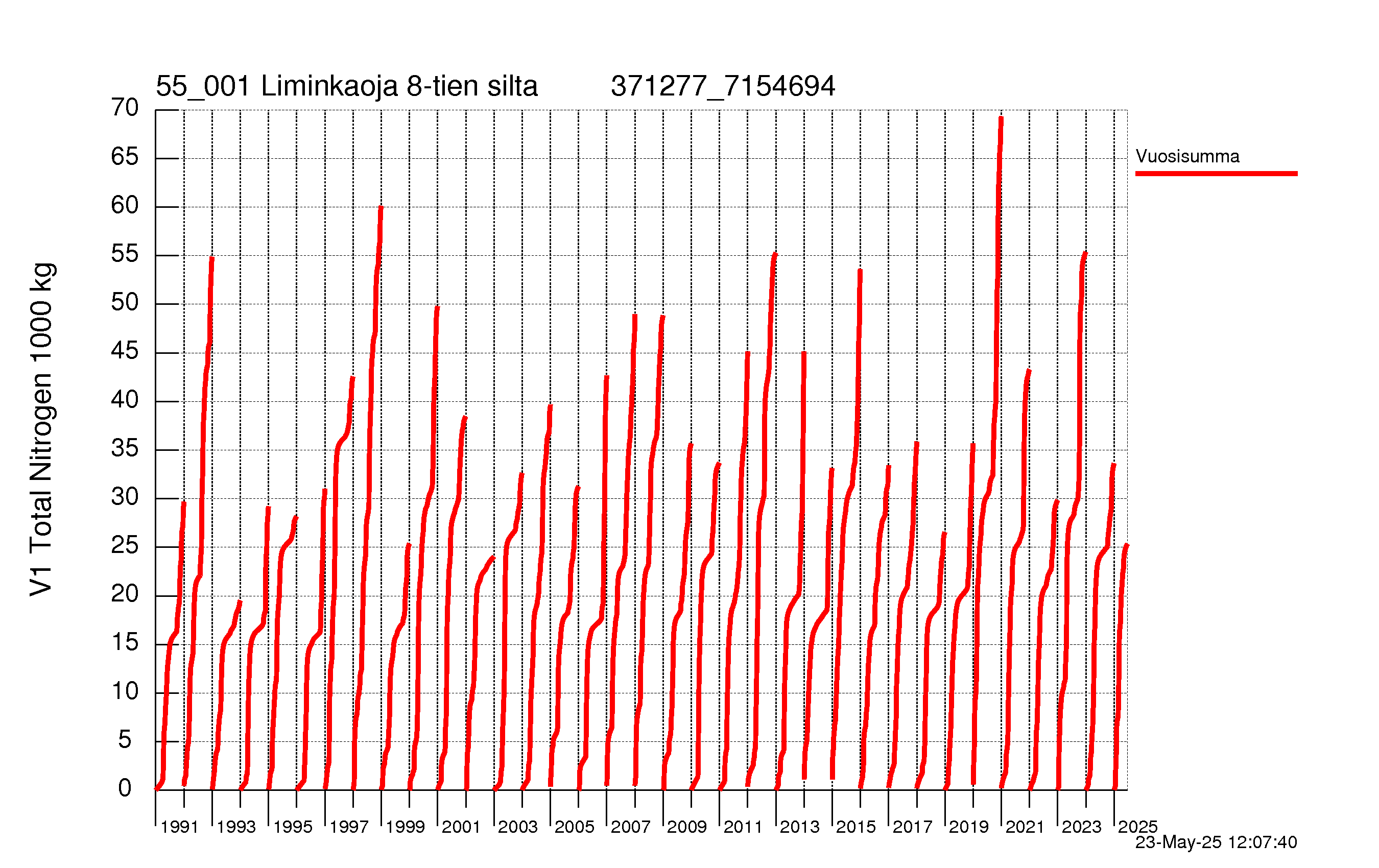Click the x-axis year label 2023

click(x=1082, y=827)
